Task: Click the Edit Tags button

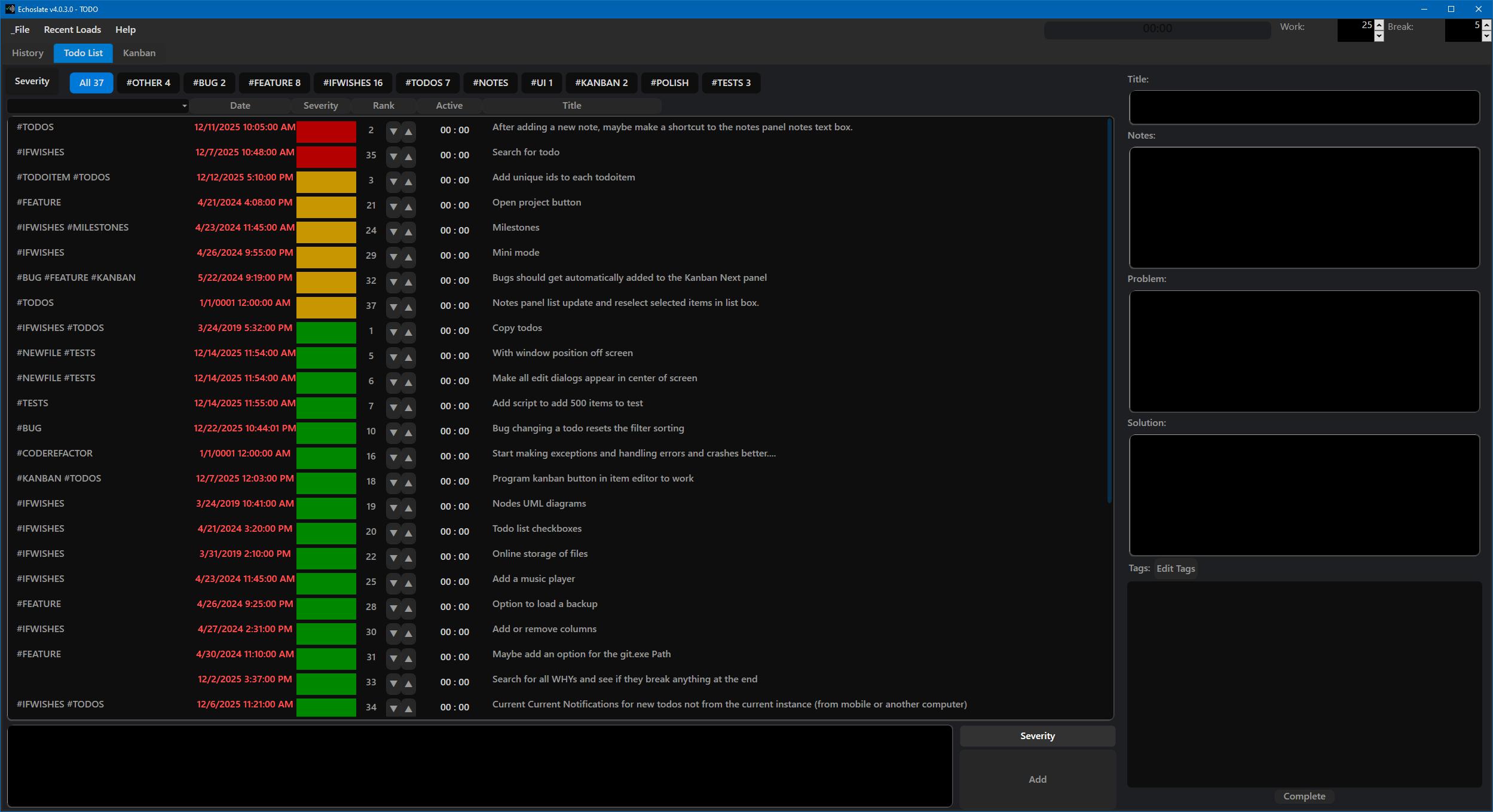Action: point(1175,568)
